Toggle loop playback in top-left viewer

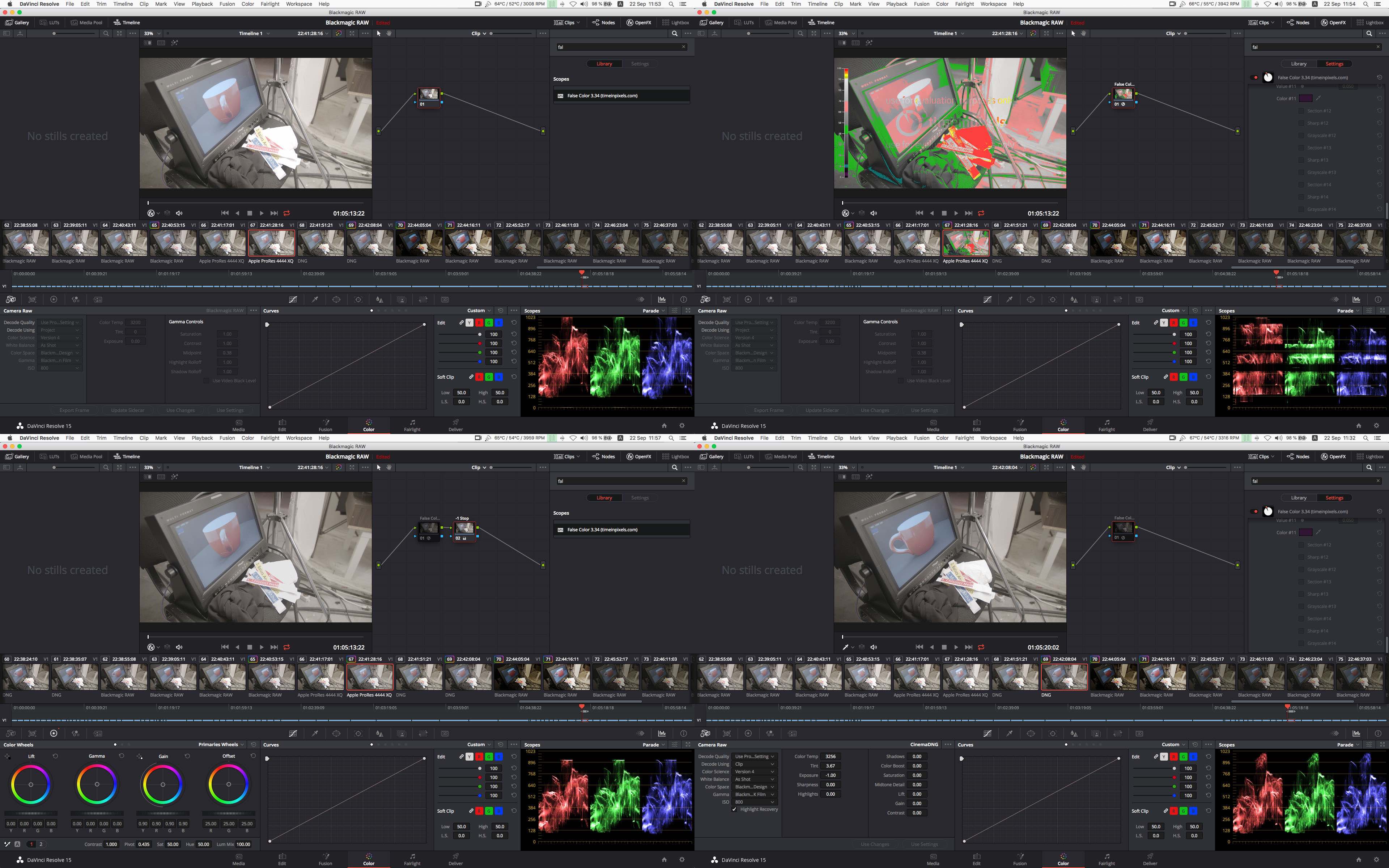pyautogui.click(x=286, y=213)
